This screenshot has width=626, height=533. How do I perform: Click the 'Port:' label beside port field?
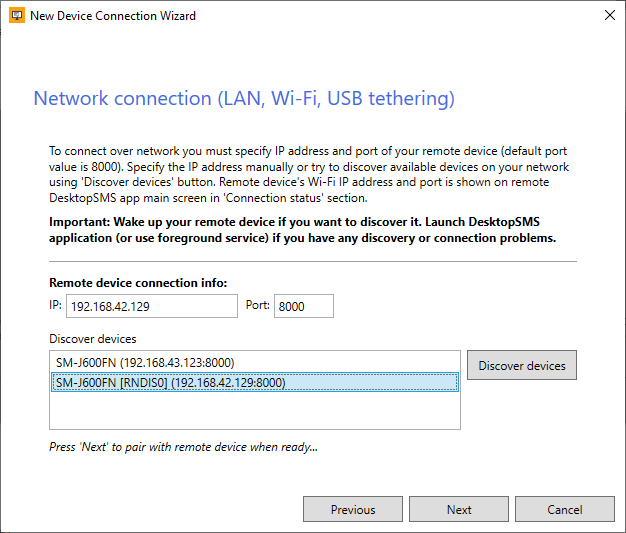(x=257, y=305)
